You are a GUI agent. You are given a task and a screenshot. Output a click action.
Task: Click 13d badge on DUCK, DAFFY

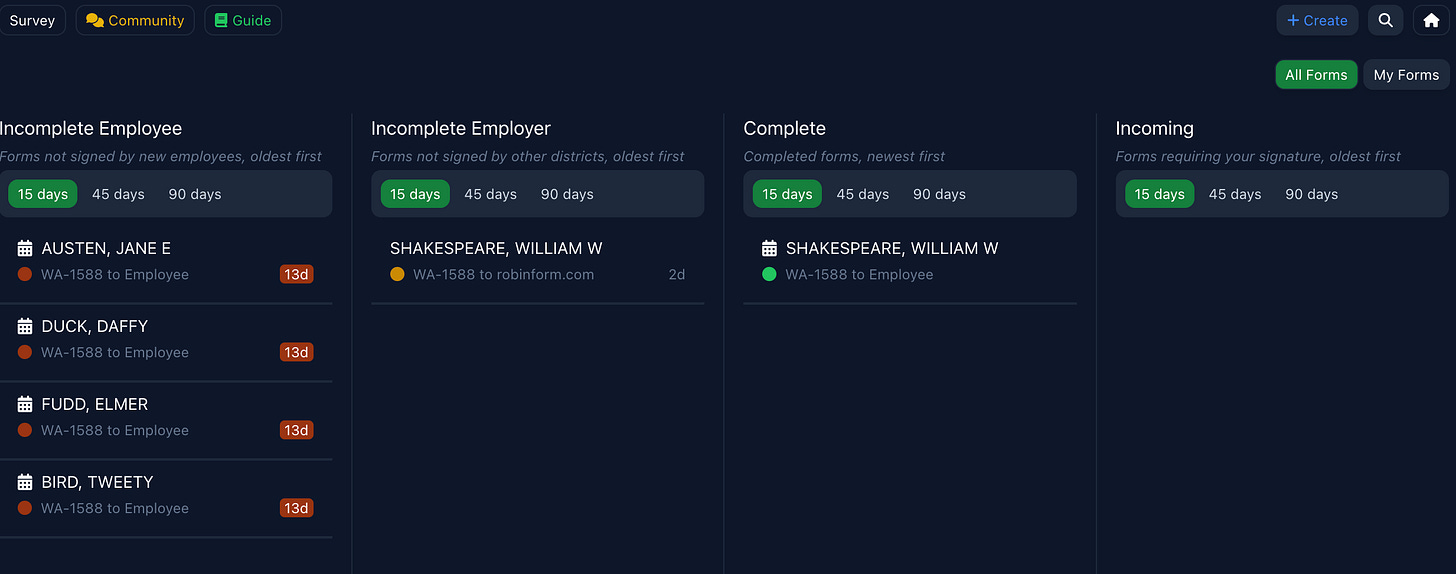pos(296,352)
